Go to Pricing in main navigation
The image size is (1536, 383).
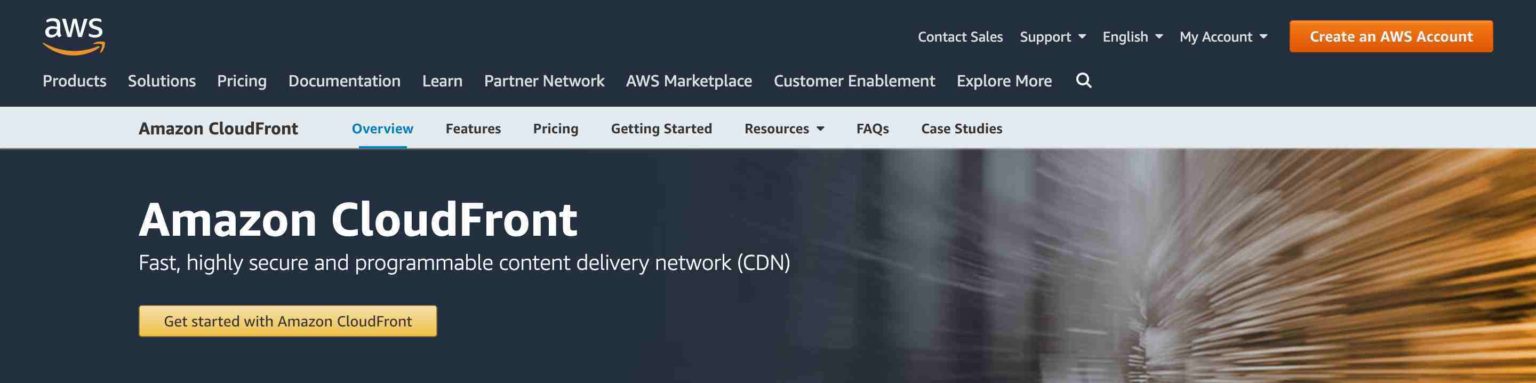pyautogui.click(x=242, y=81)
